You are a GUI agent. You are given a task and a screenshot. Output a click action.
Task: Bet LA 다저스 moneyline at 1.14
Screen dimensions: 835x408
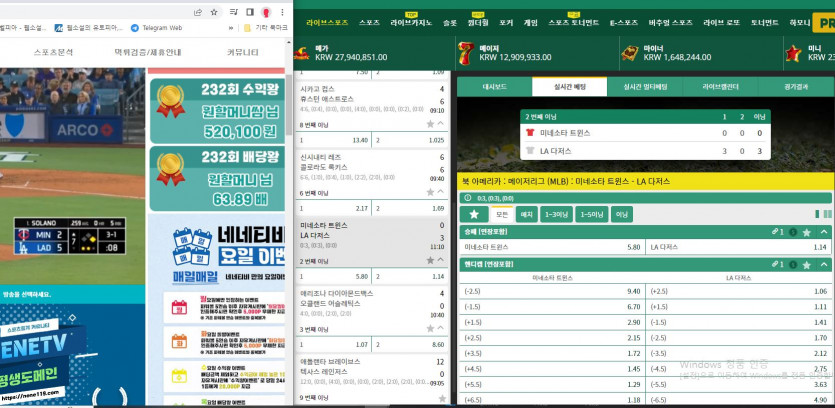pos(739,247)
